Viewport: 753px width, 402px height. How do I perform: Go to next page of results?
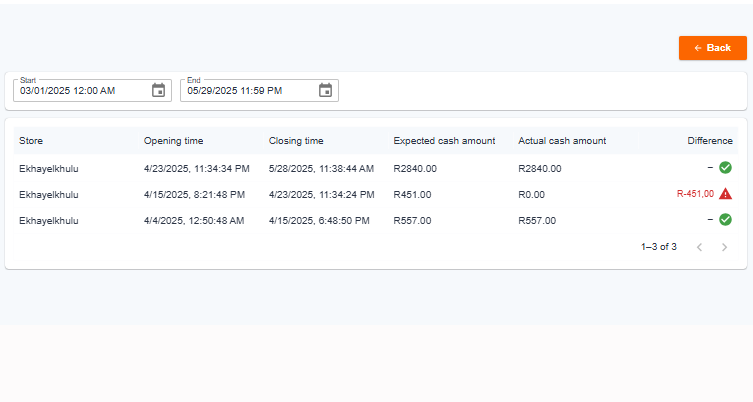[x=724, y=247]
